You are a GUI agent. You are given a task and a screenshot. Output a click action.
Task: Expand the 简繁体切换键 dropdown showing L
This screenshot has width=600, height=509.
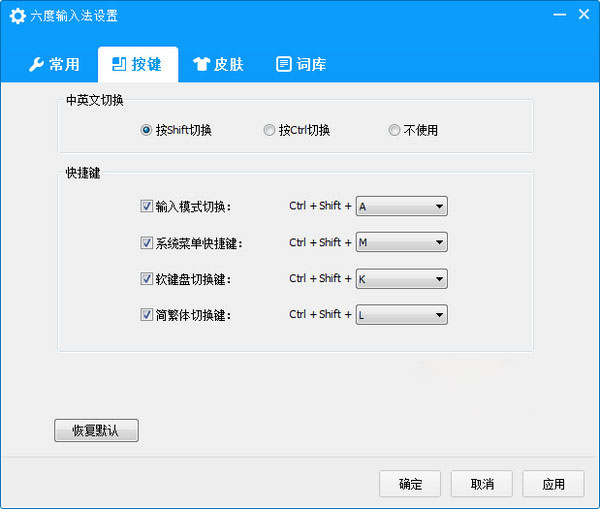coord(401,315)
